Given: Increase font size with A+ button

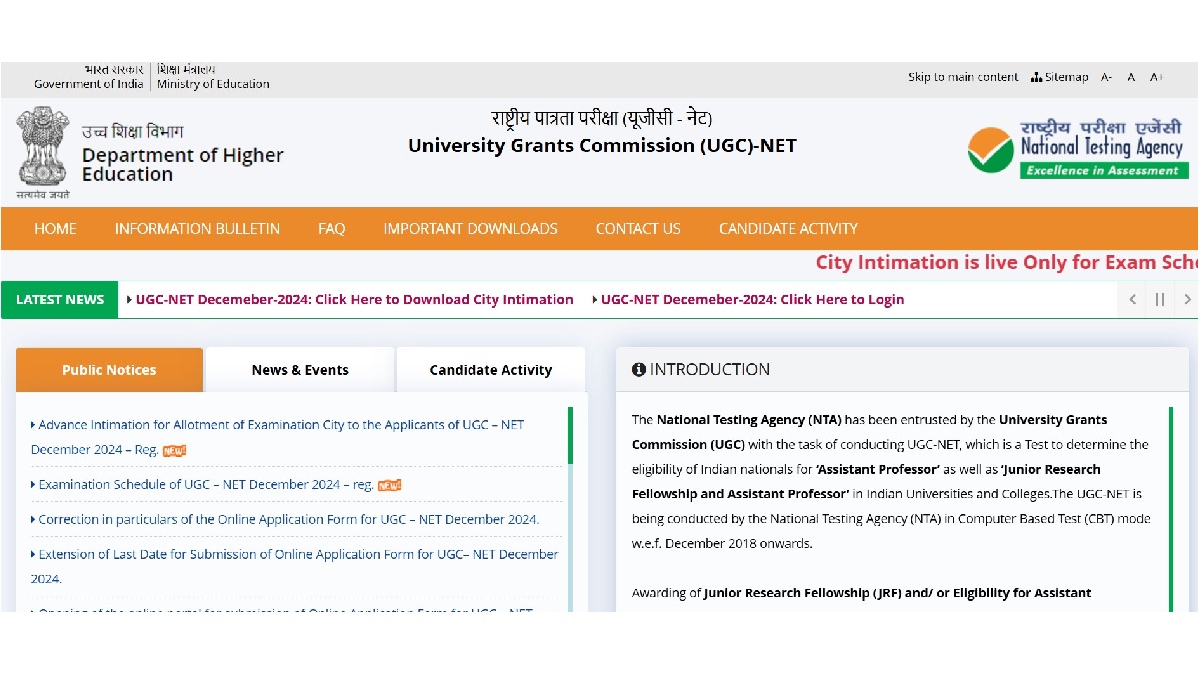Looking at the screenshot, I should [1156, 77].
